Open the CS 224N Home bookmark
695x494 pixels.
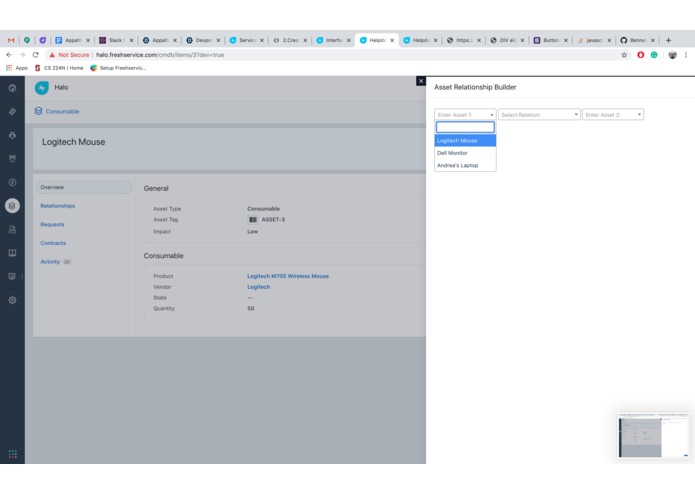tap(59, 68)
